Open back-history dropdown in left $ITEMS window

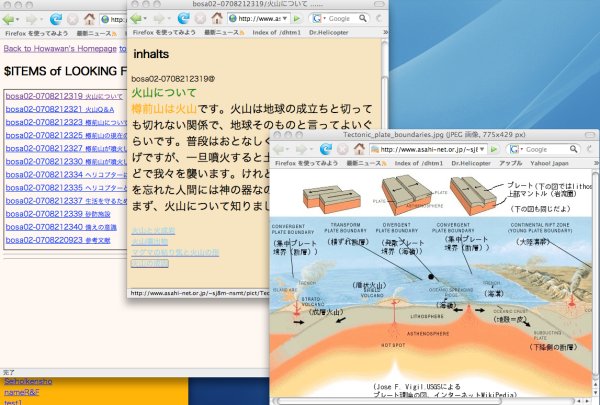(x=17, y=19)
